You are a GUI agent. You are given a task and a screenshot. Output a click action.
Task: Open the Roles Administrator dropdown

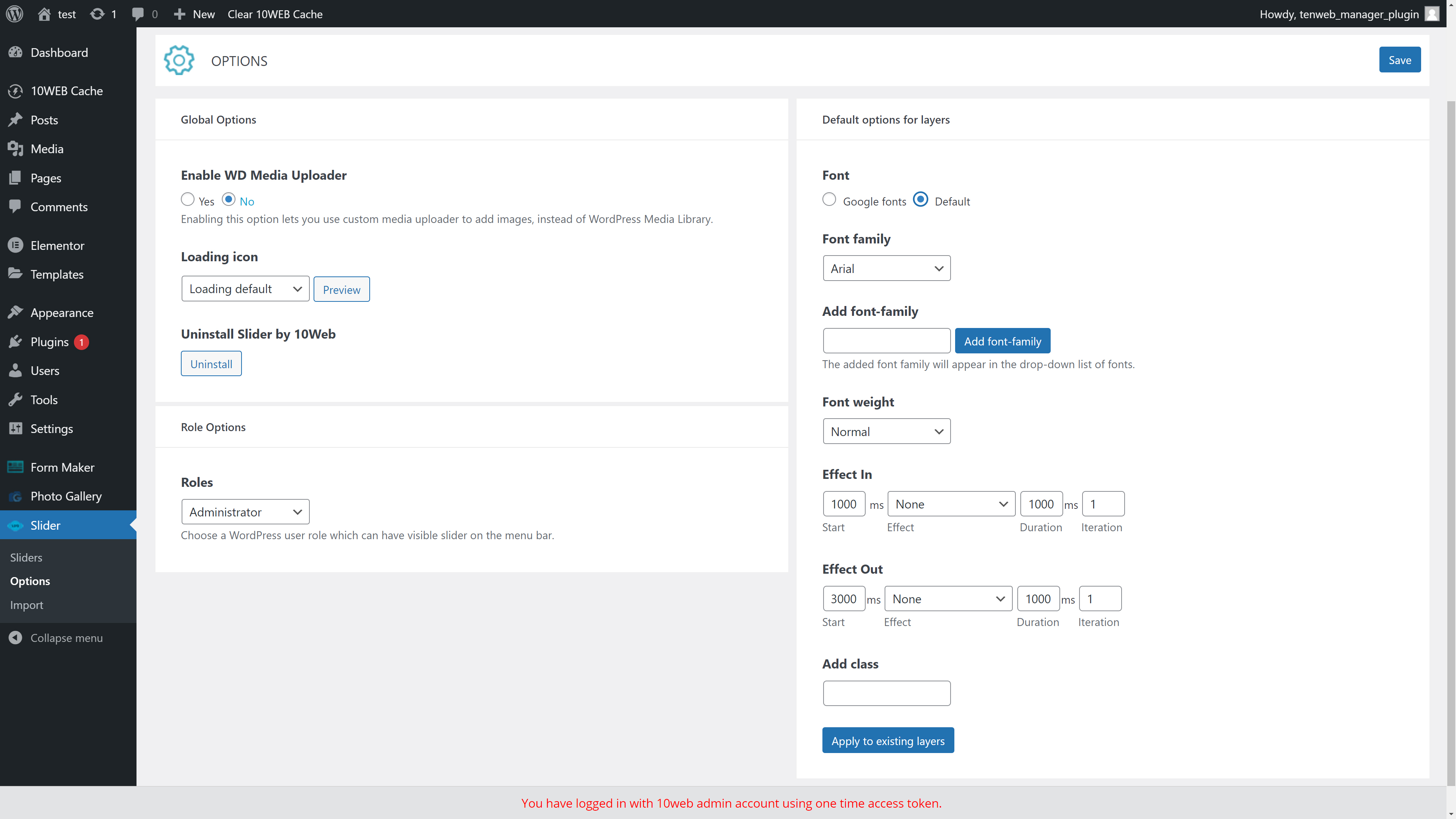245,511
